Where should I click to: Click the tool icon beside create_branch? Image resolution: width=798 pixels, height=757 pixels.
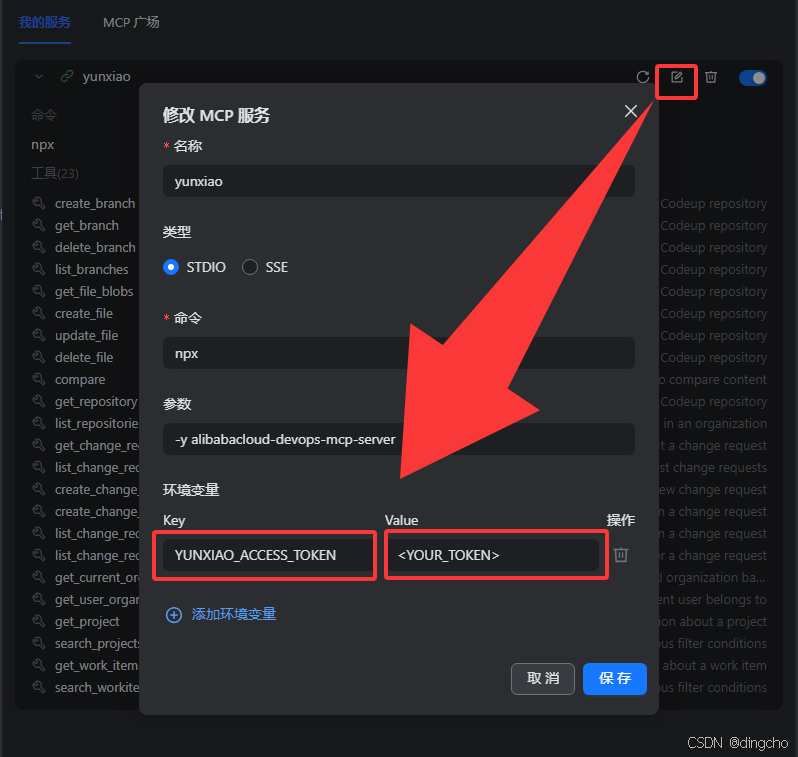pos(39,203)
